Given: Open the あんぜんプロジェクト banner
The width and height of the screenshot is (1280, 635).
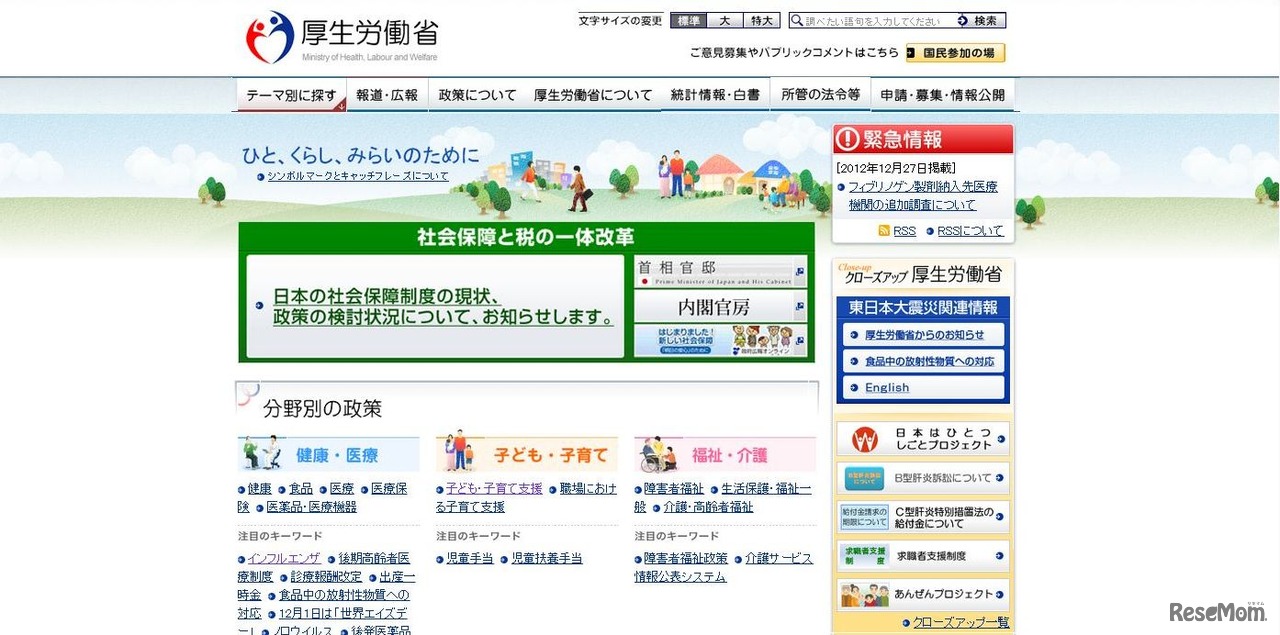Looking at the screenshot, I should tap(923, 594).
